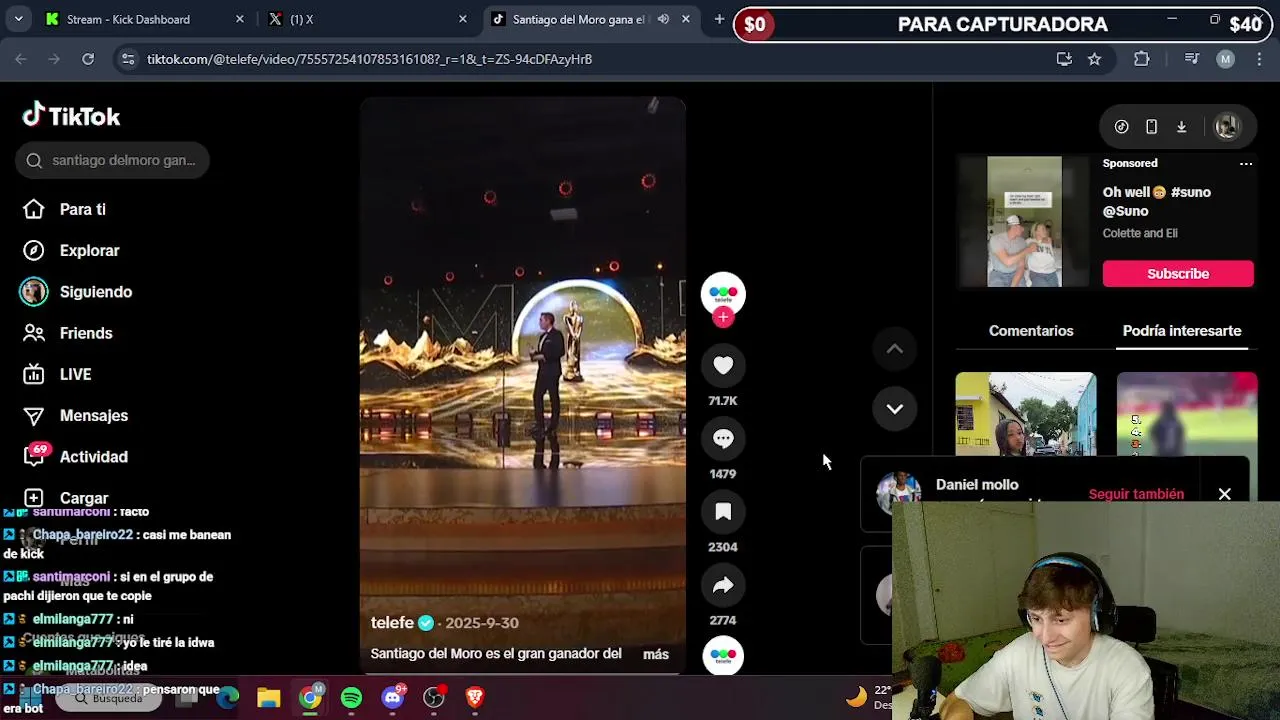The width and height of the screenshot is (1280, 720).
Task: Go to previous video with up chevron
Action: click(x=895, y=349)
